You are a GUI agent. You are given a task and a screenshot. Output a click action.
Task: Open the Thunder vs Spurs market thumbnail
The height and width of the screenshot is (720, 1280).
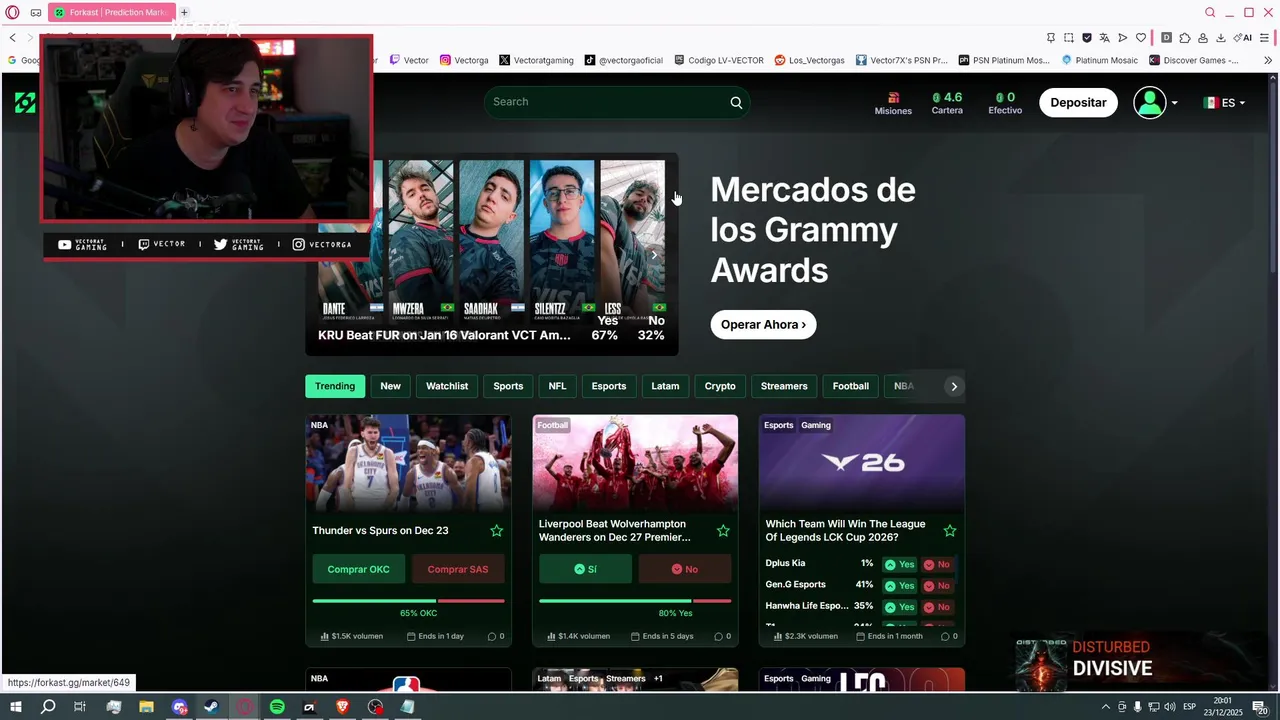coord(408,464)
